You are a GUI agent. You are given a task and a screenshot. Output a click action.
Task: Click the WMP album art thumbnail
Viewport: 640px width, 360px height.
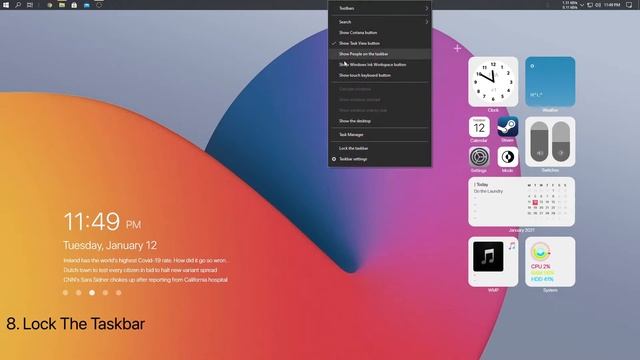(488, 256)
